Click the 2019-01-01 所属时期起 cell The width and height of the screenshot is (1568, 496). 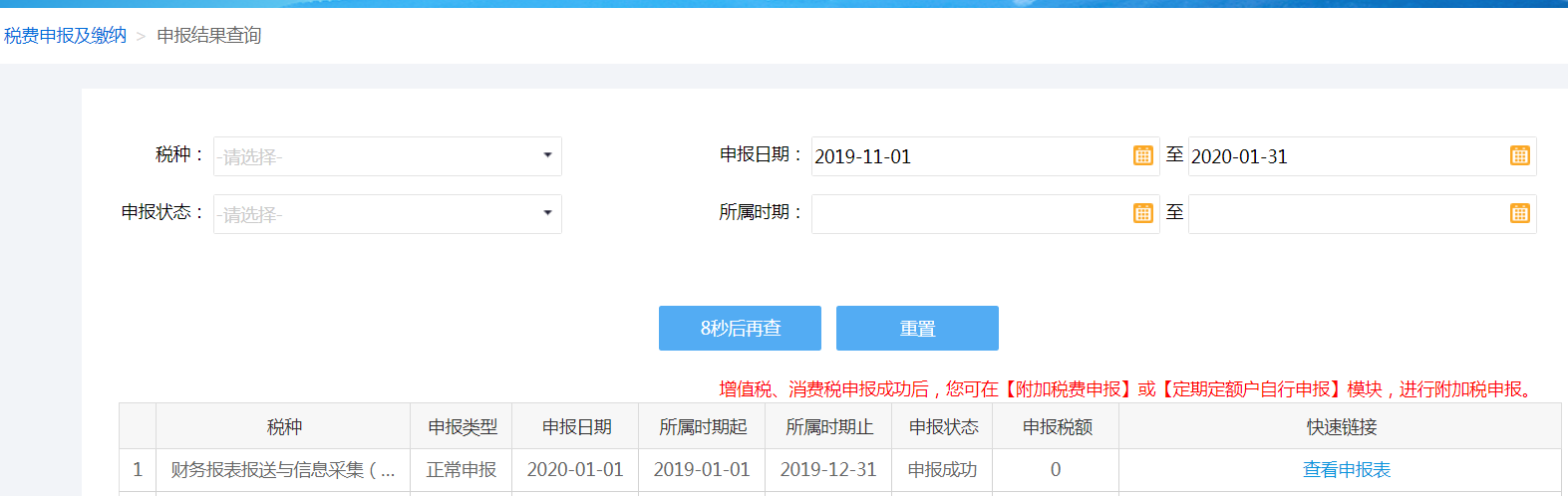702,470
